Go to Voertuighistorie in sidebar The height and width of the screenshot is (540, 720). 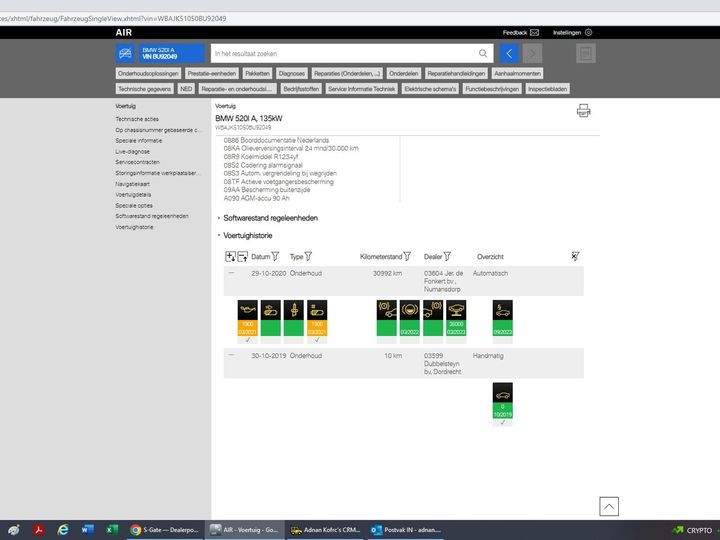134,227
